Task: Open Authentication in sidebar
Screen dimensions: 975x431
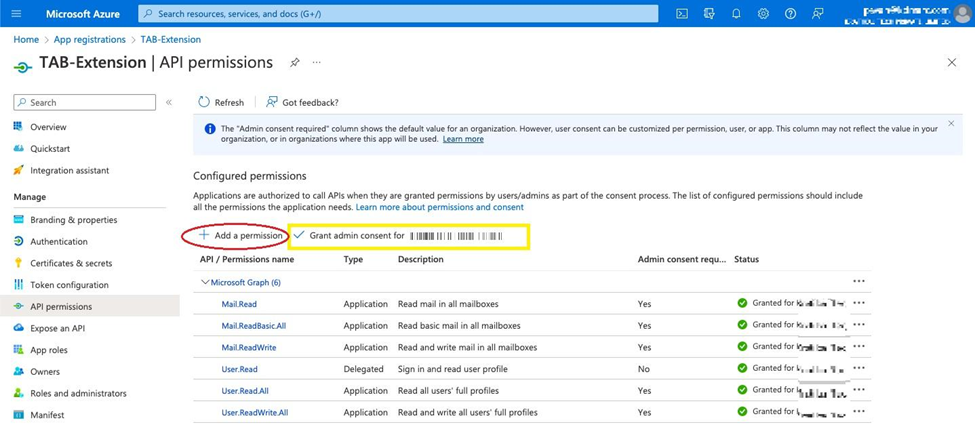Action: (59, 241)
